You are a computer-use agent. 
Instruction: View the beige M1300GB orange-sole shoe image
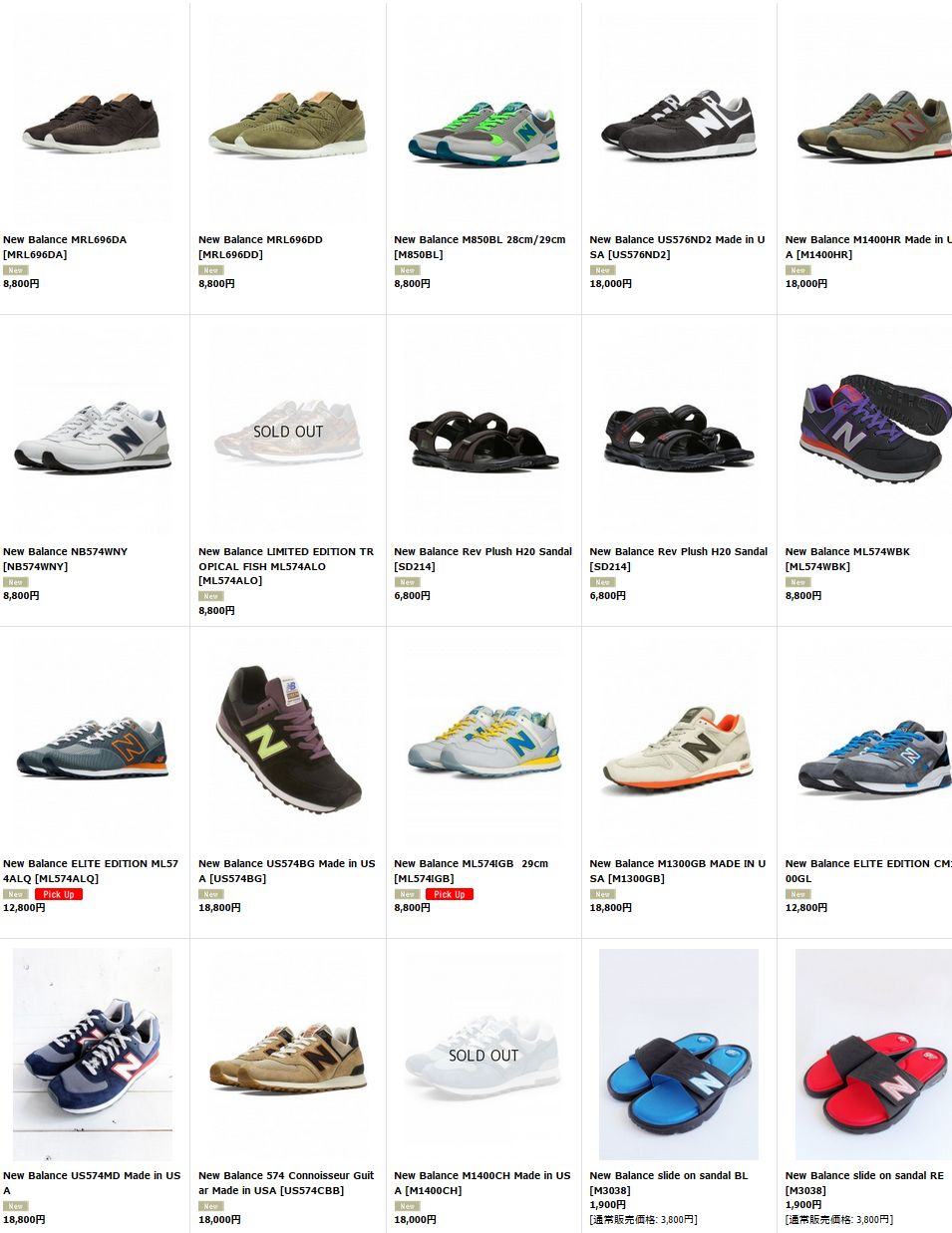point(678,746)
